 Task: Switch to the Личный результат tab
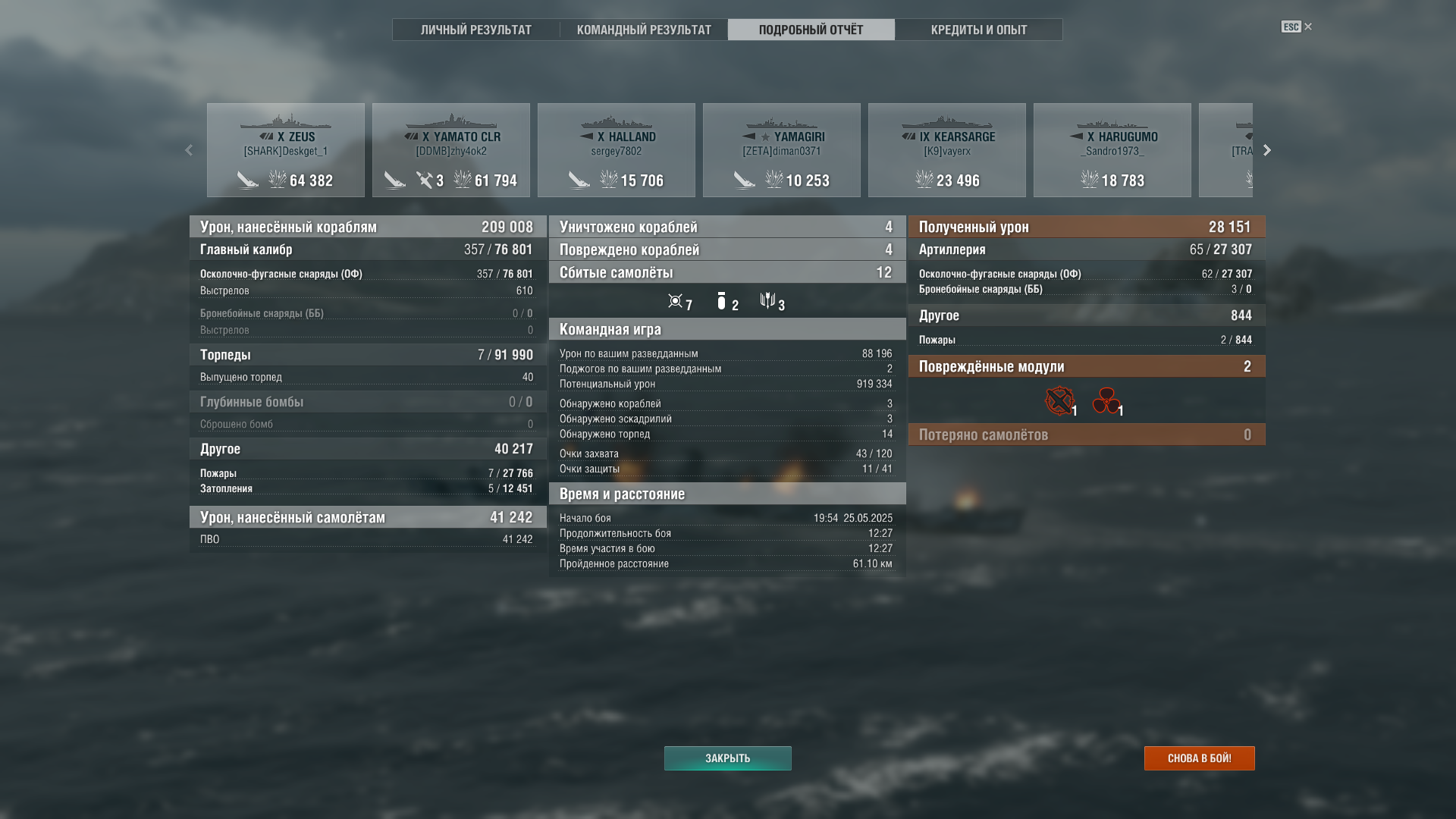coord(476,30)
